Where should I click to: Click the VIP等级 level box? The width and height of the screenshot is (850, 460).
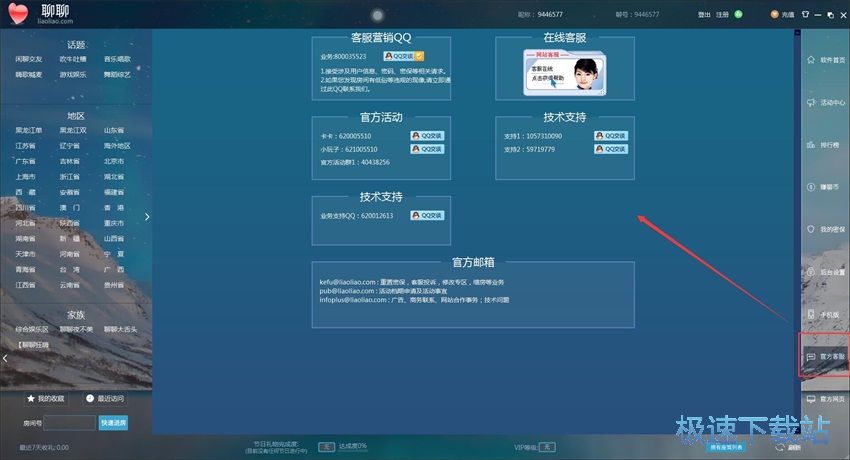(548, 447)
